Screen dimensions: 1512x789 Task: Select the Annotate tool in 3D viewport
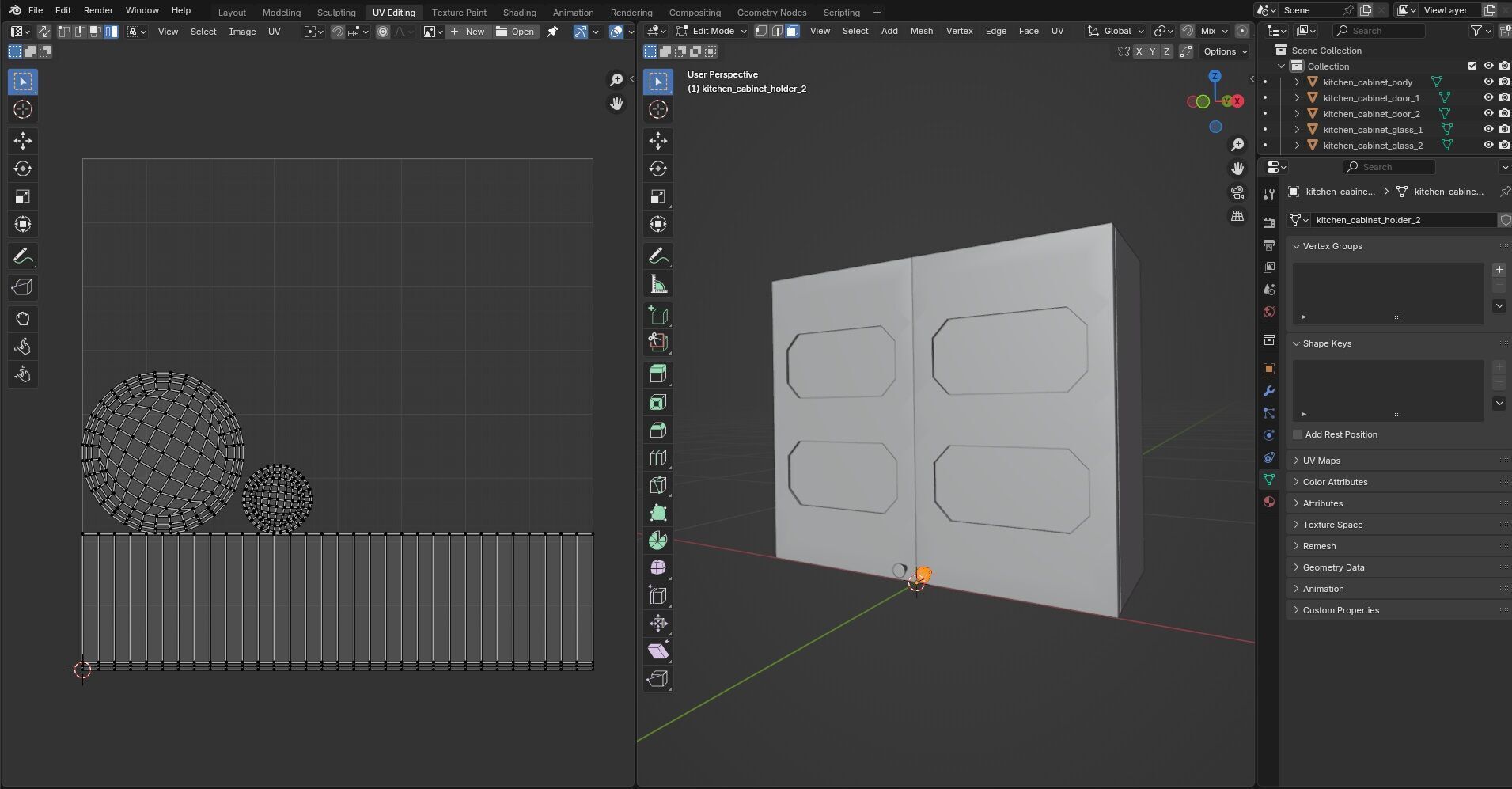coord(658,256)
